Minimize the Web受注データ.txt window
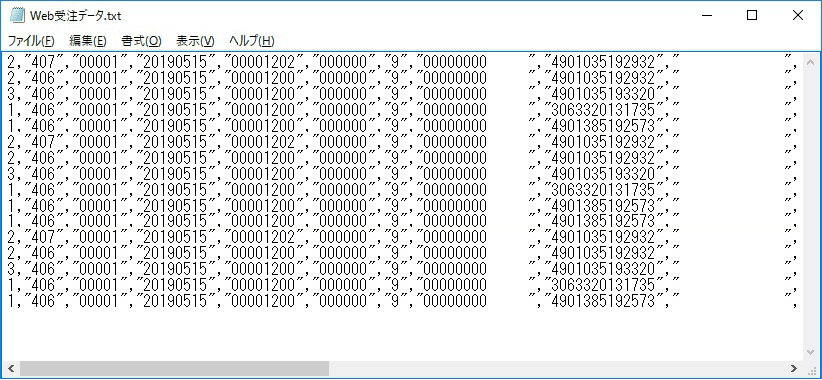 point(706,16)
